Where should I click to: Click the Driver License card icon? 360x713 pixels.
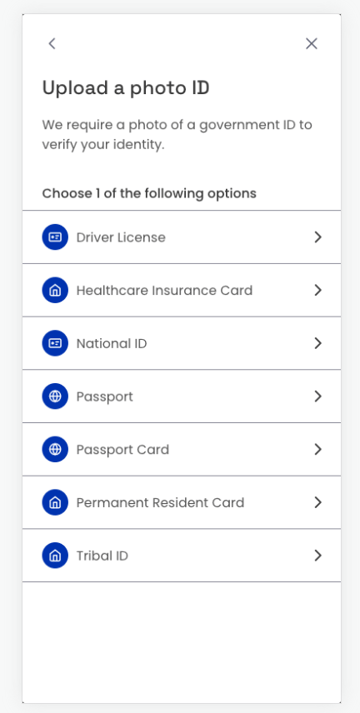(55, 237)
